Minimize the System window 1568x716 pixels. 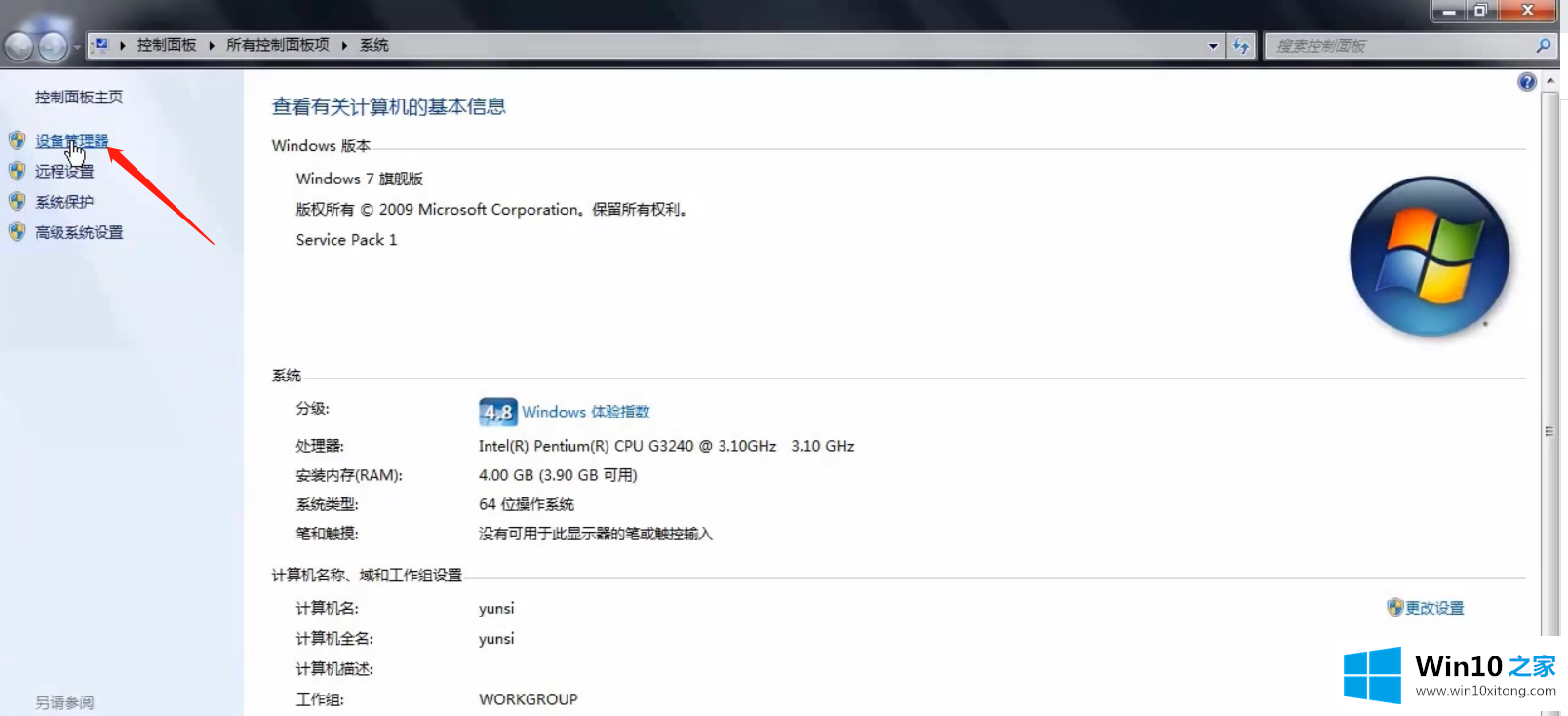point(1449,11)
